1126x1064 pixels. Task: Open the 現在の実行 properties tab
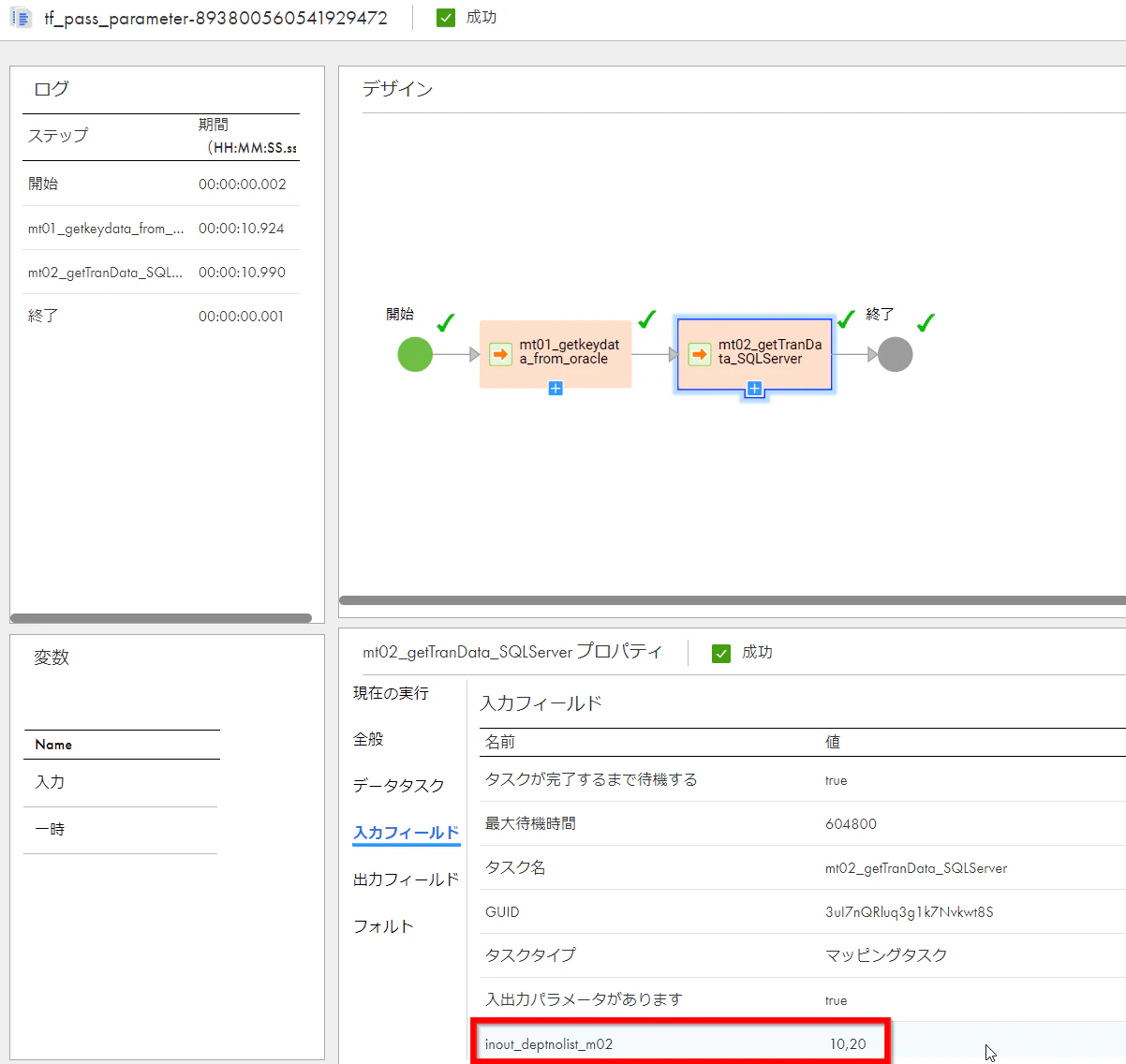[391, 693]
